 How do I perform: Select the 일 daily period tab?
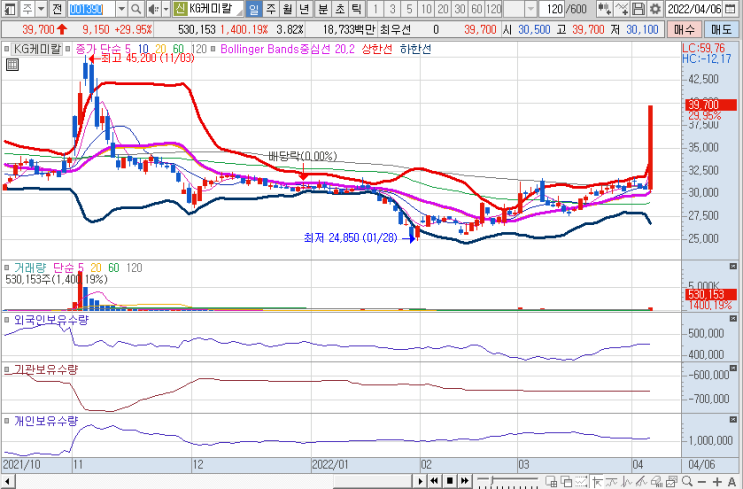(254, 9)
